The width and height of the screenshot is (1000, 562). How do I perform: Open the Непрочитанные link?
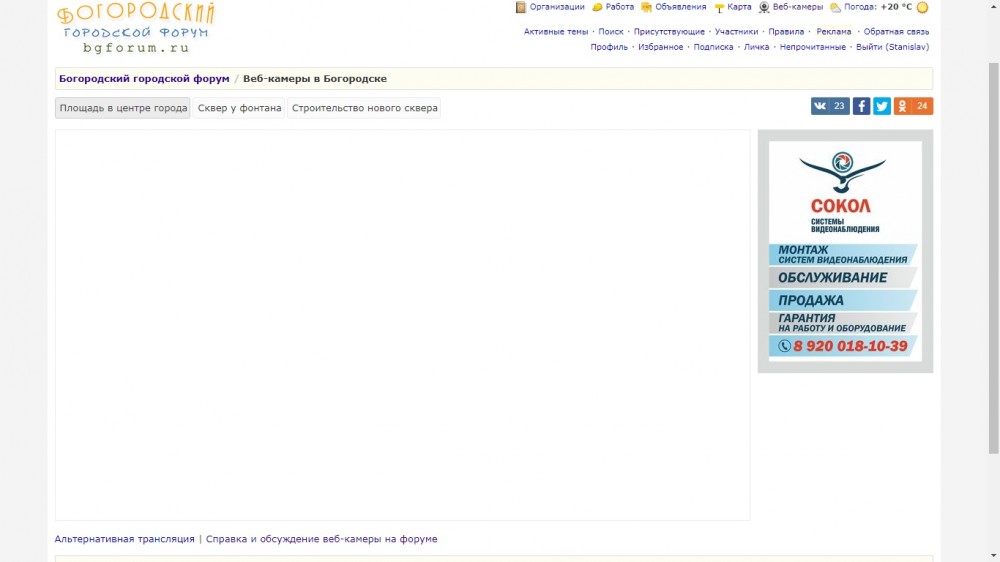[812, 47]
